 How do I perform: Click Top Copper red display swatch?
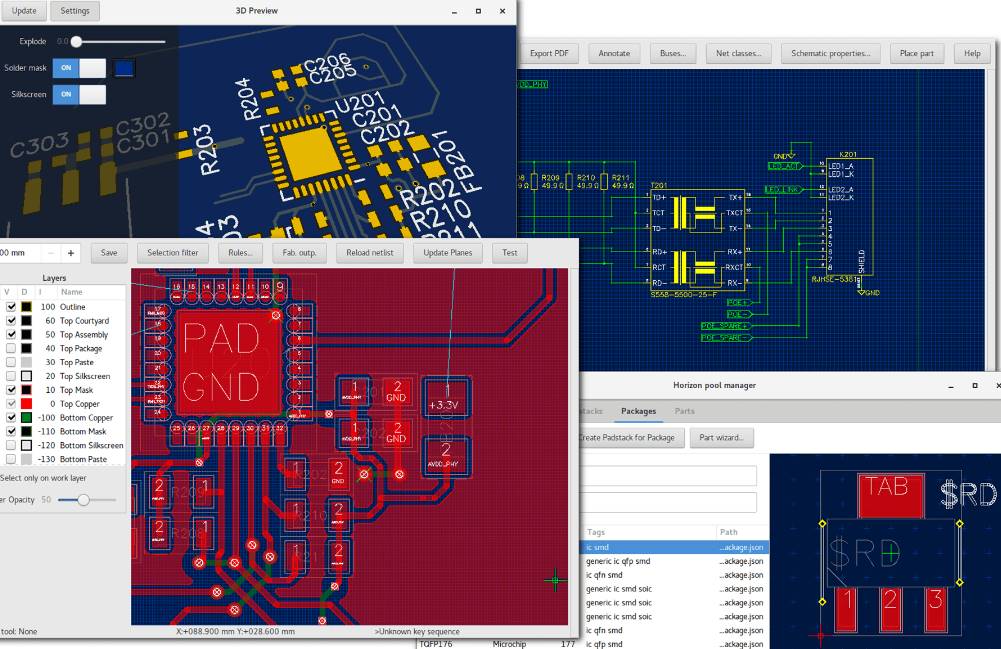pos(26,404)
